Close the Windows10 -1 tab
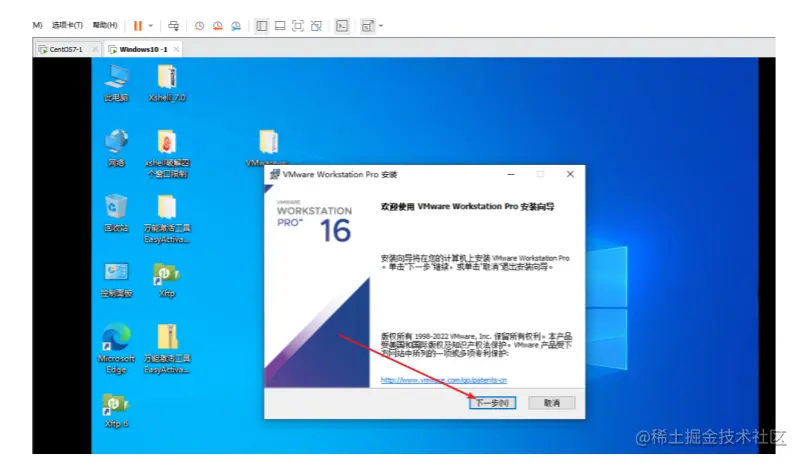The width and height of the screenshot is (802, 463). point(176,49)
